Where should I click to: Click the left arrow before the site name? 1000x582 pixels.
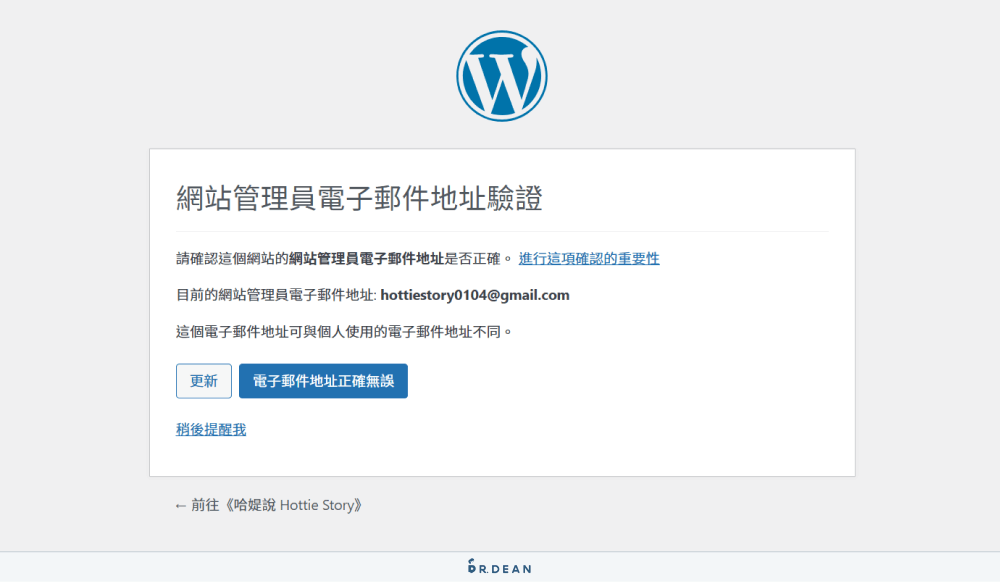coord(180,505)
